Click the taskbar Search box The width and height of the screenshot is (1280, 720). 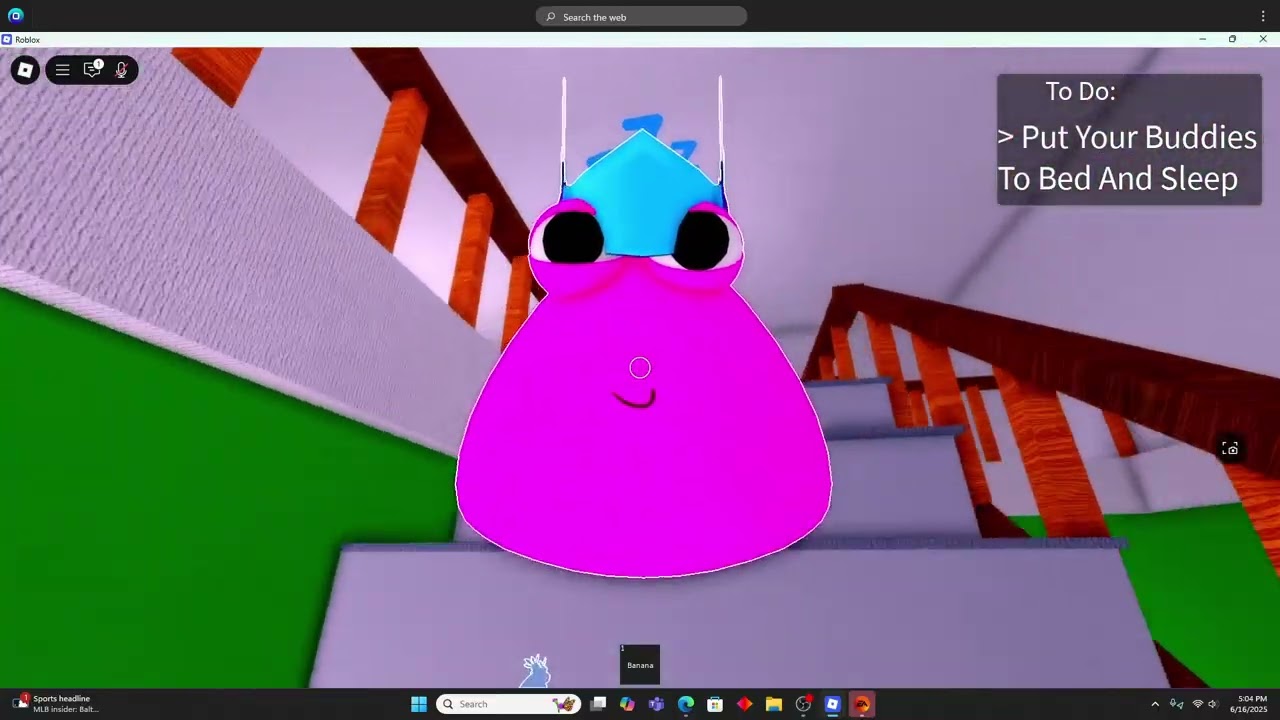[510, 704]
